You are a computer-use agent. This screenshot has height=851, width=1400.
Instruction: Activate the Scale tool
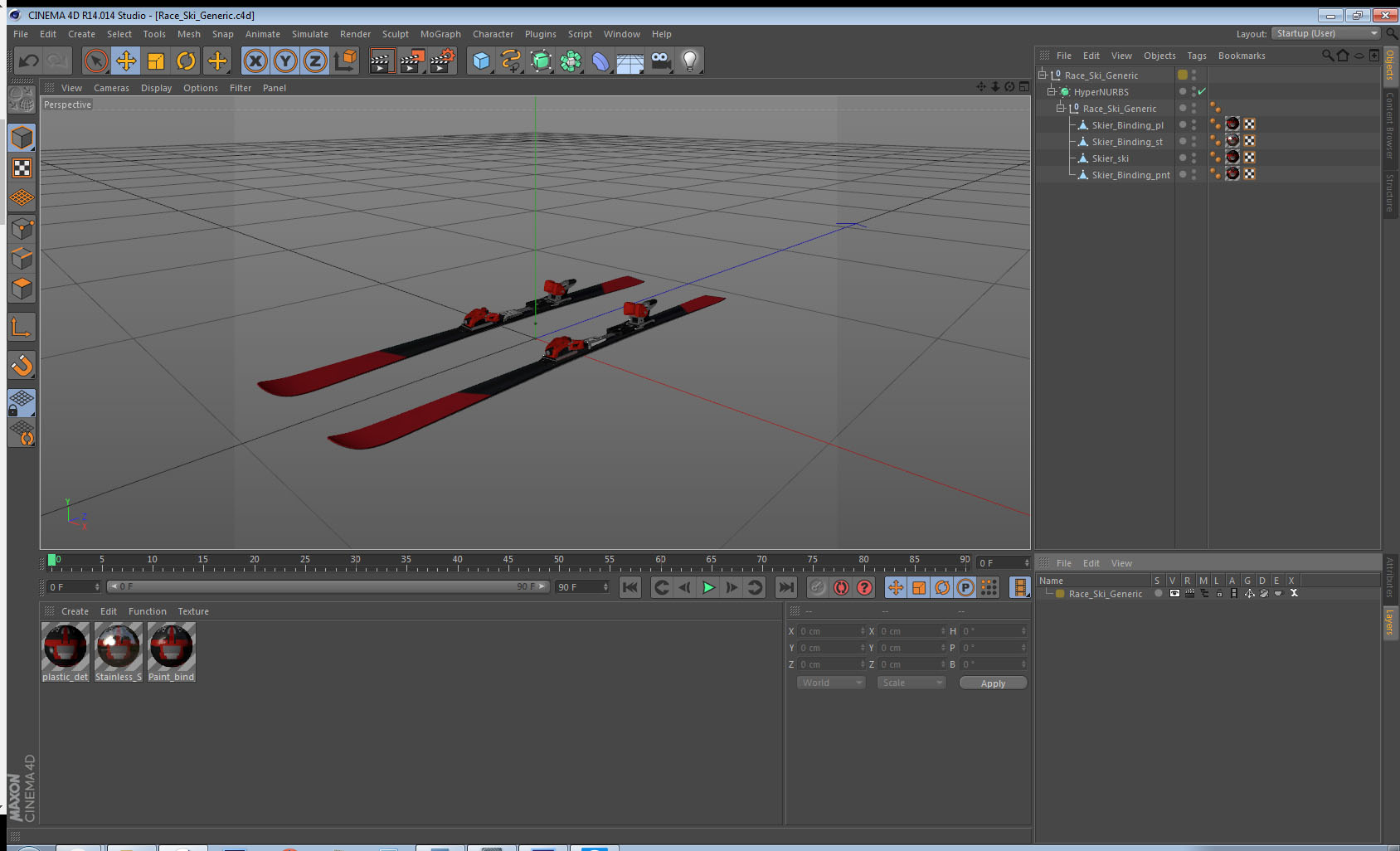[156, 61]
